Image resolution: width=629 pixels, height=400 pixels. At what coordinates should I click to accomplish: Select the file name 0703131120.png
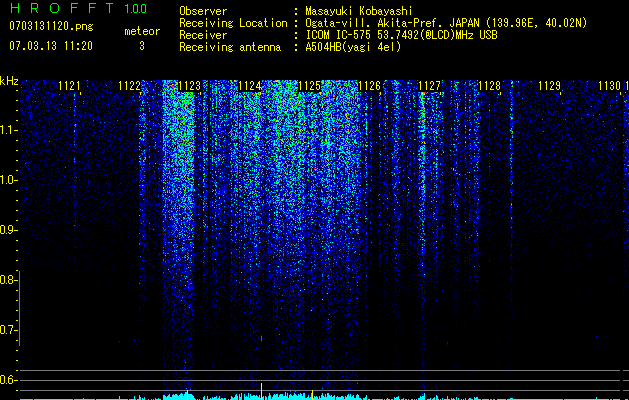(x=51, y=26)
